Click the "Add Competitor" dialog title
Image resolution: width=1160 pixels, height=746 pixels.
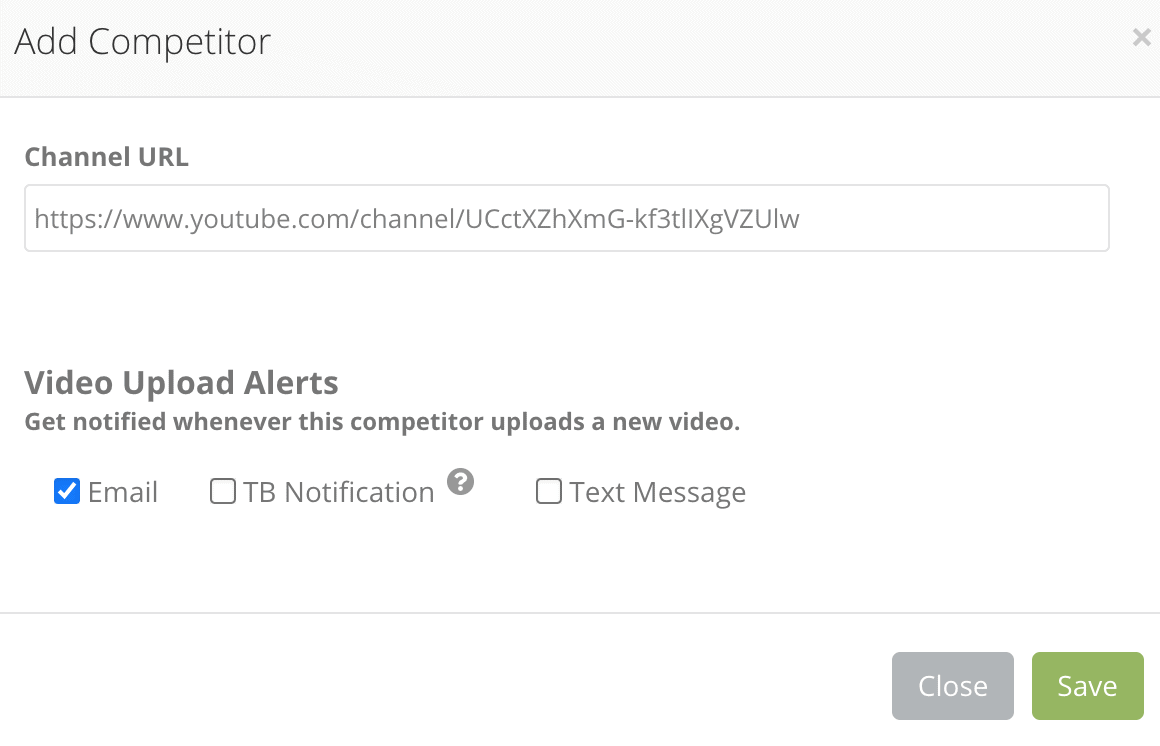(x=142, y=42)
